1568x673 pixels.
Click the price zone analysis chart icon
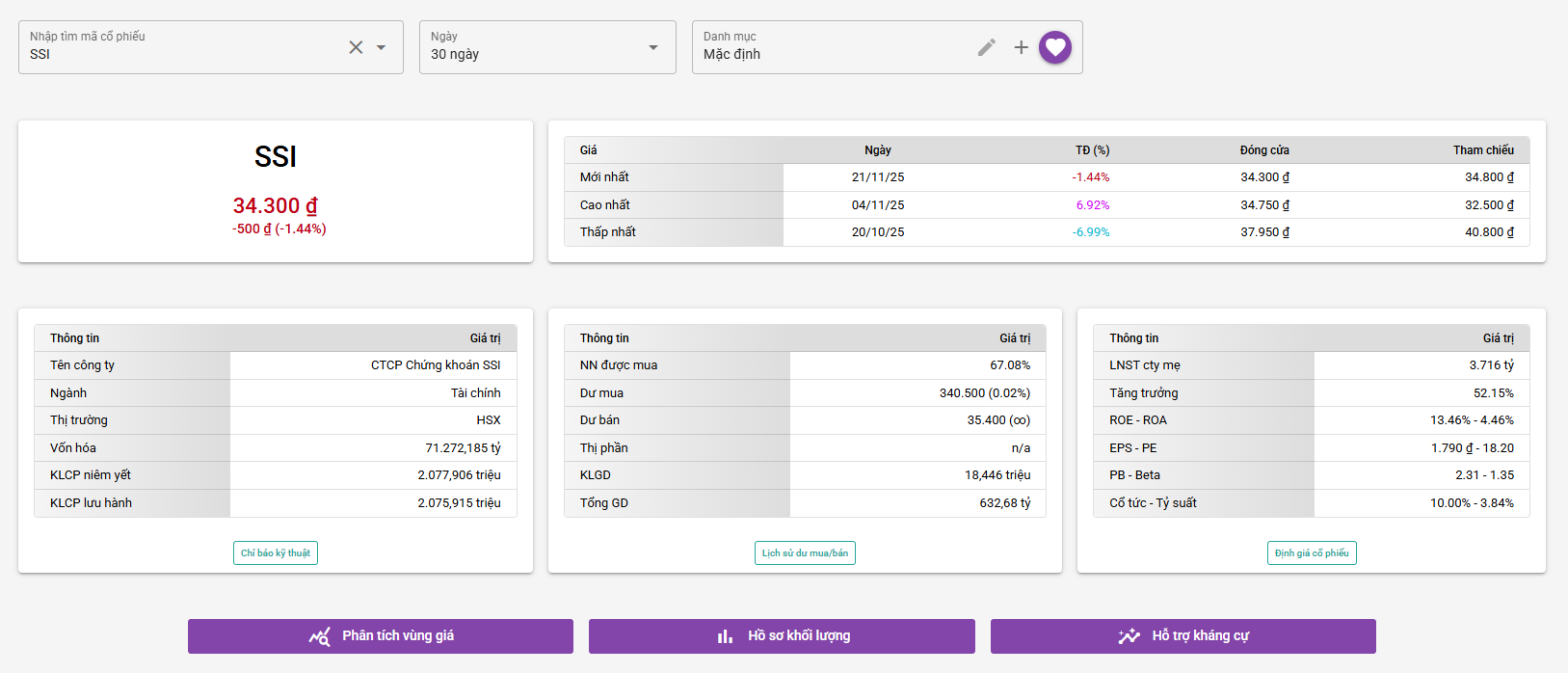(x=319, y=636)
